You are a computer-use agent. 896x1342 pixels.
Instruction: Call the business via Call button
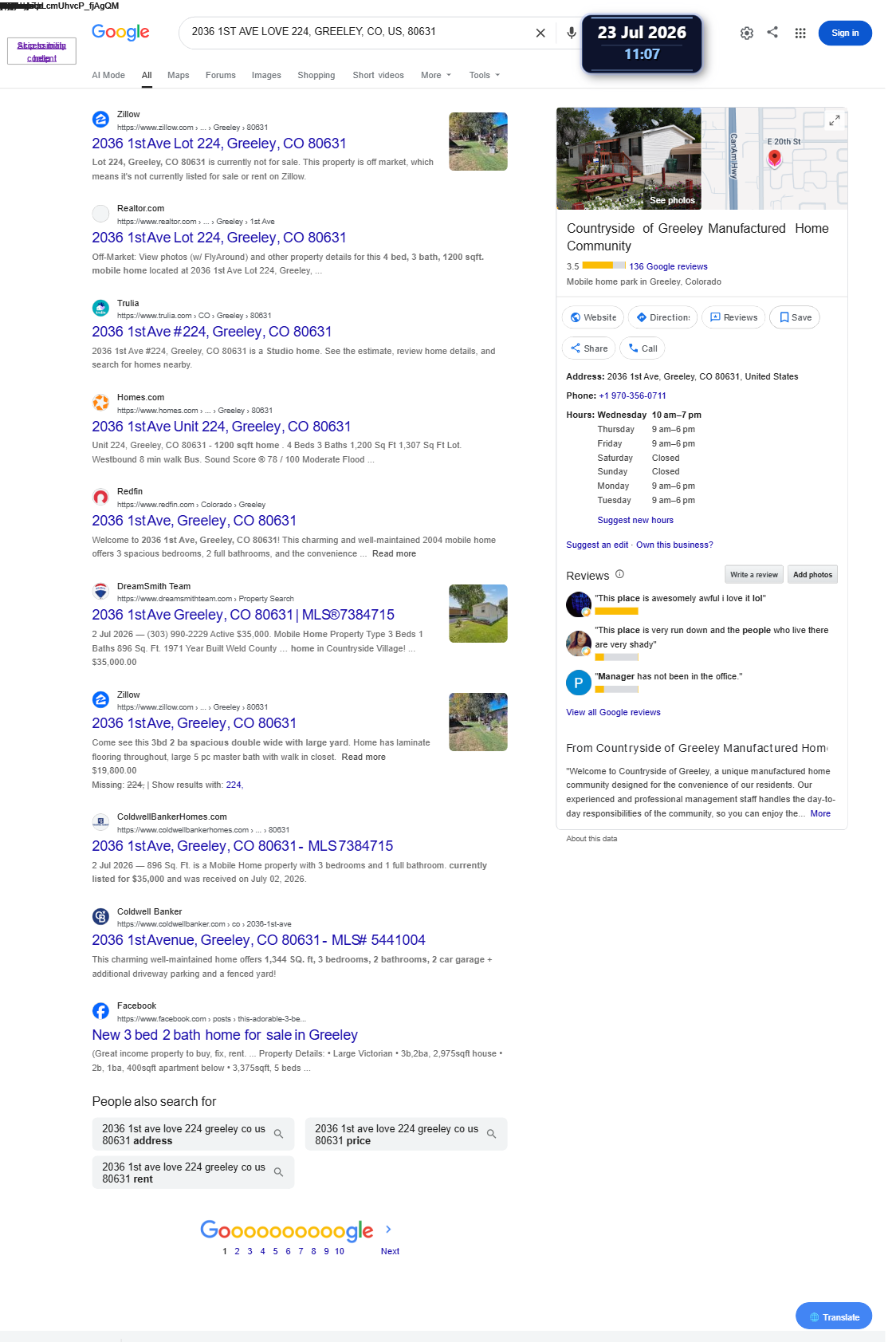click(643, 348)
